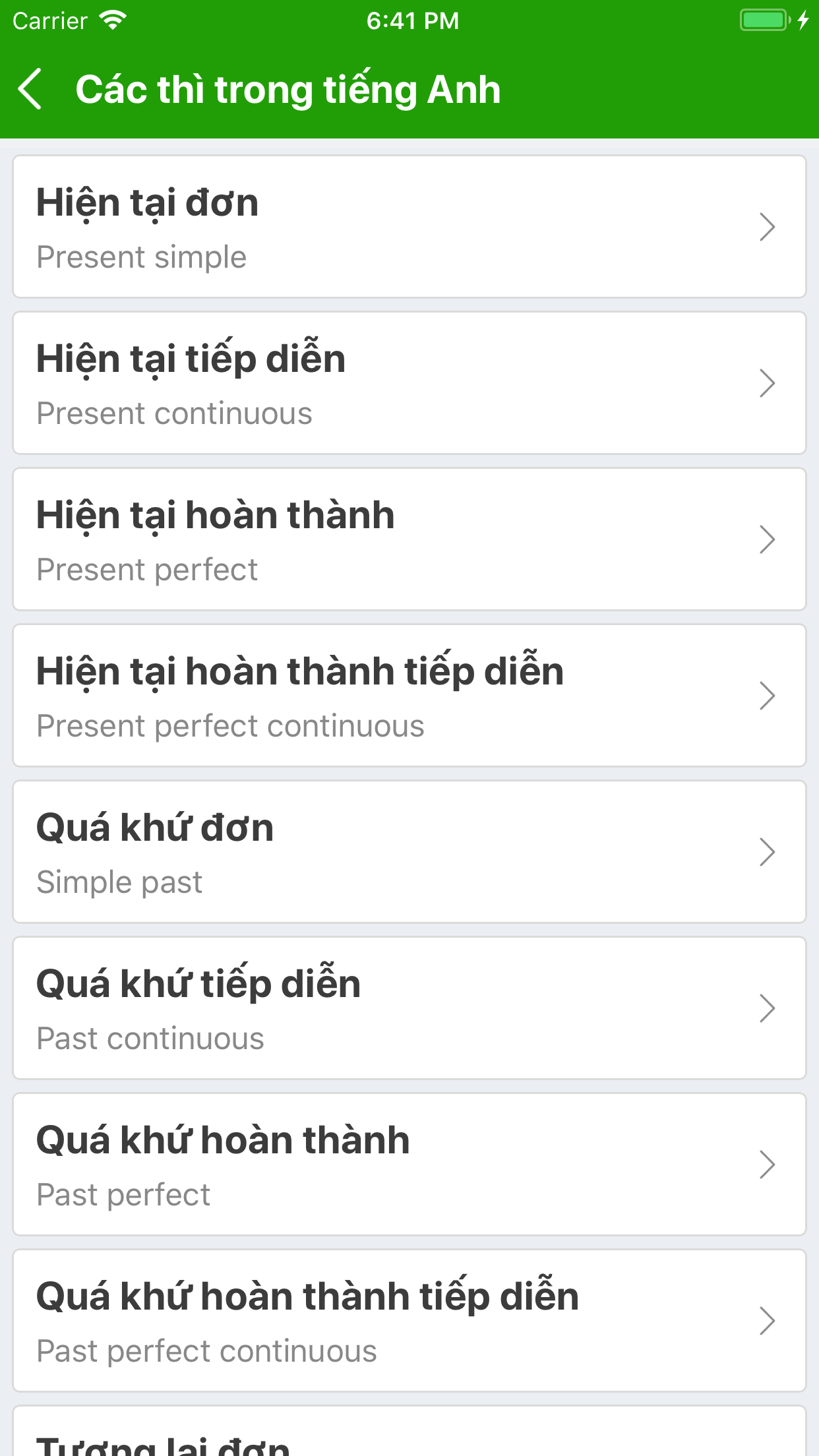Open Hiện tại hoàn thành tiếp diễn
The height and width of the screenshot is (1456, 819).
coord(300,671)
